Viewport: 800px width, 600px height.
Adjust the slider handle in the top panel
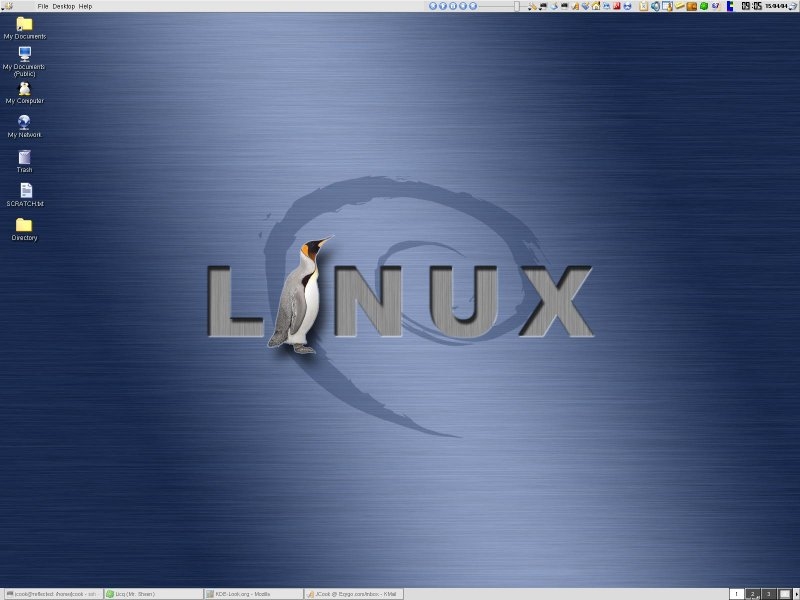[x=517, y=6]
